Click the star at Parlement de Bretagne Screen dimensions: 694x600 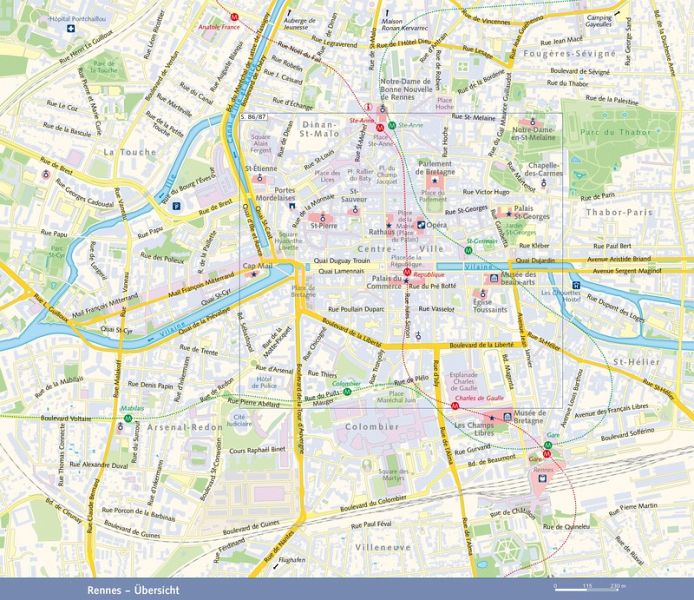coord(435,180)
